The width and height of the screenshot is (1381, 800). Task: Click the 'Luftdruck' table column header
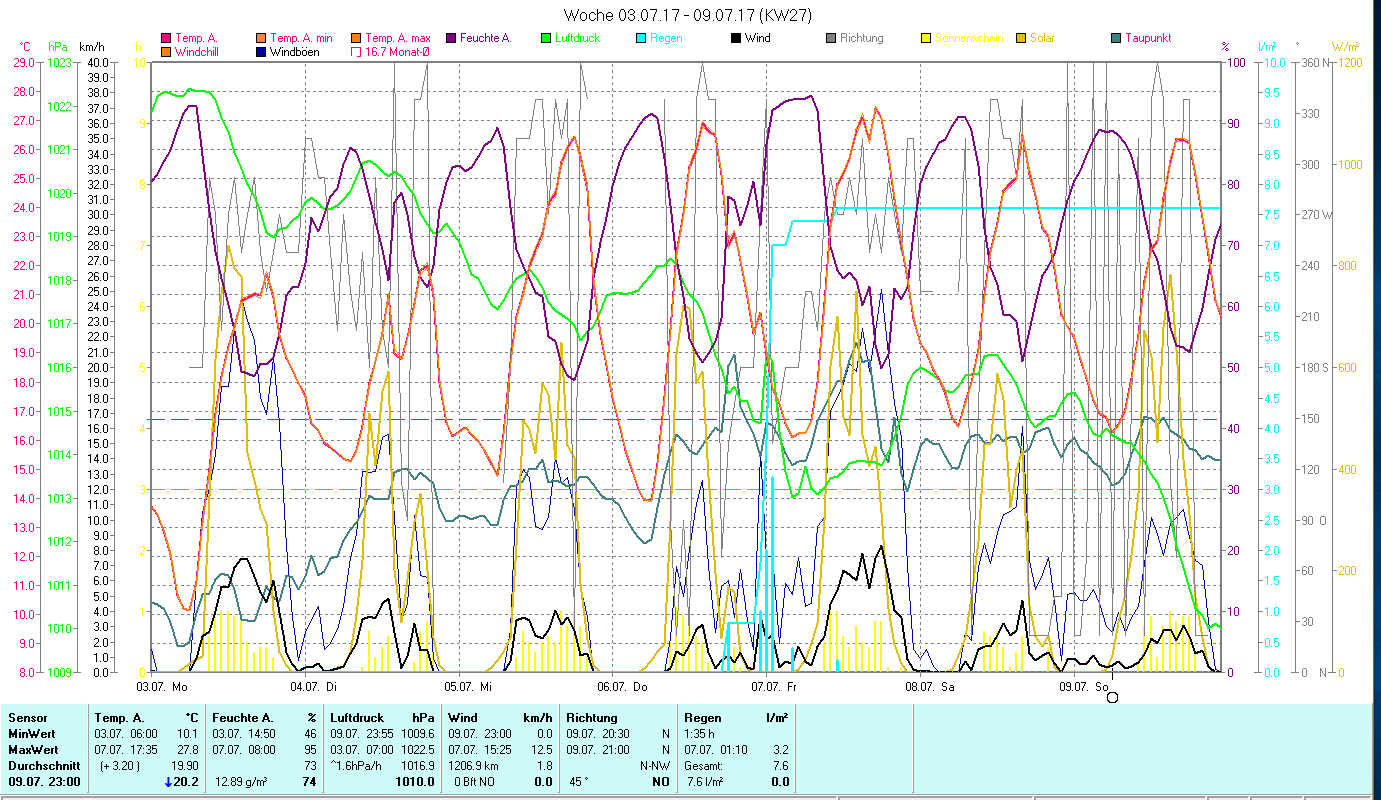tap(358, 717)
